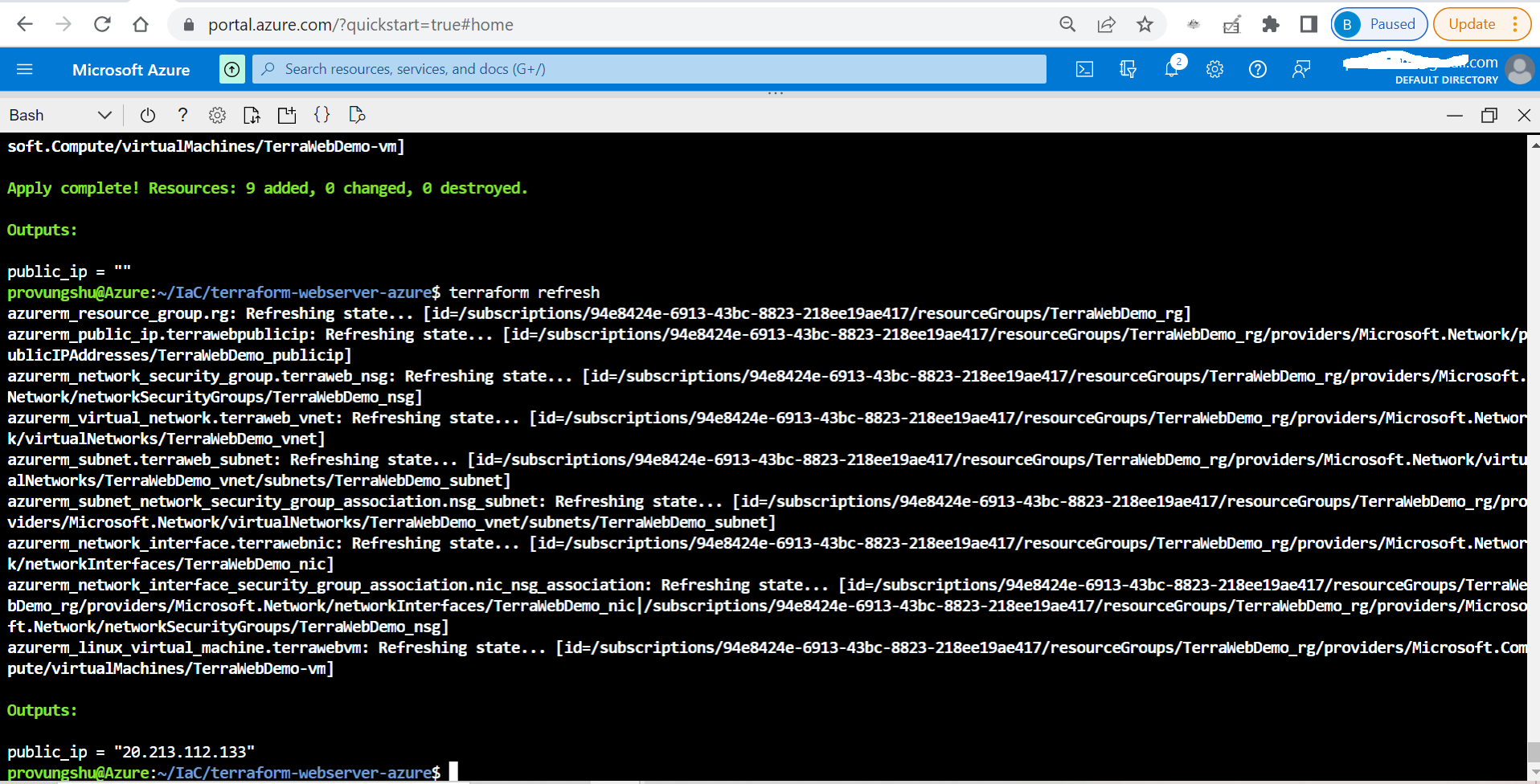Upload or download files in Cloud Shell
This screenshot has width=1540, height=784.
[252, 115]
